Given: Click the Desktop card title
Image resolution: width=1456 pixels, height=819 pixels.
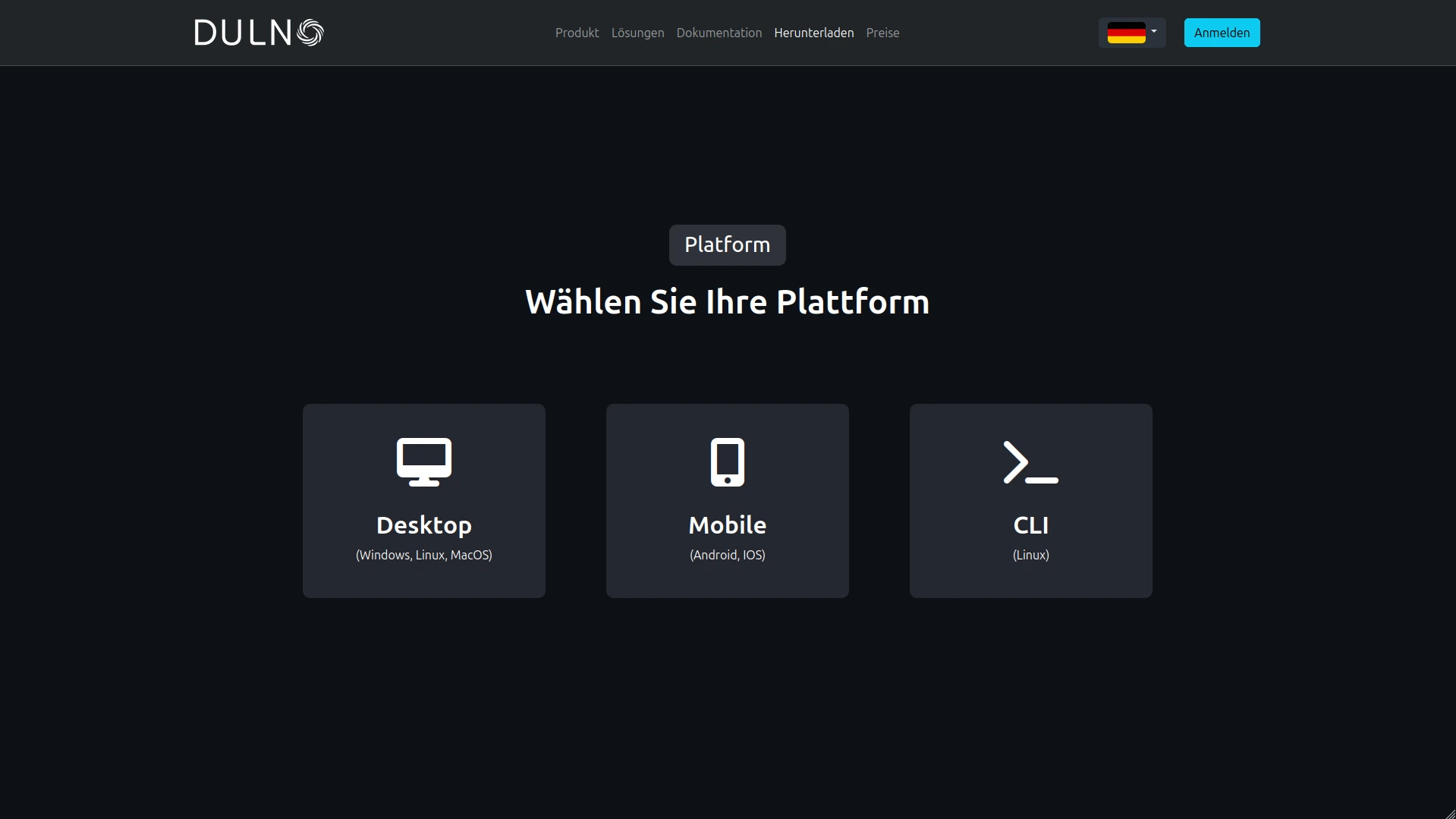Looking at the screenshot, I should (423, 524).
